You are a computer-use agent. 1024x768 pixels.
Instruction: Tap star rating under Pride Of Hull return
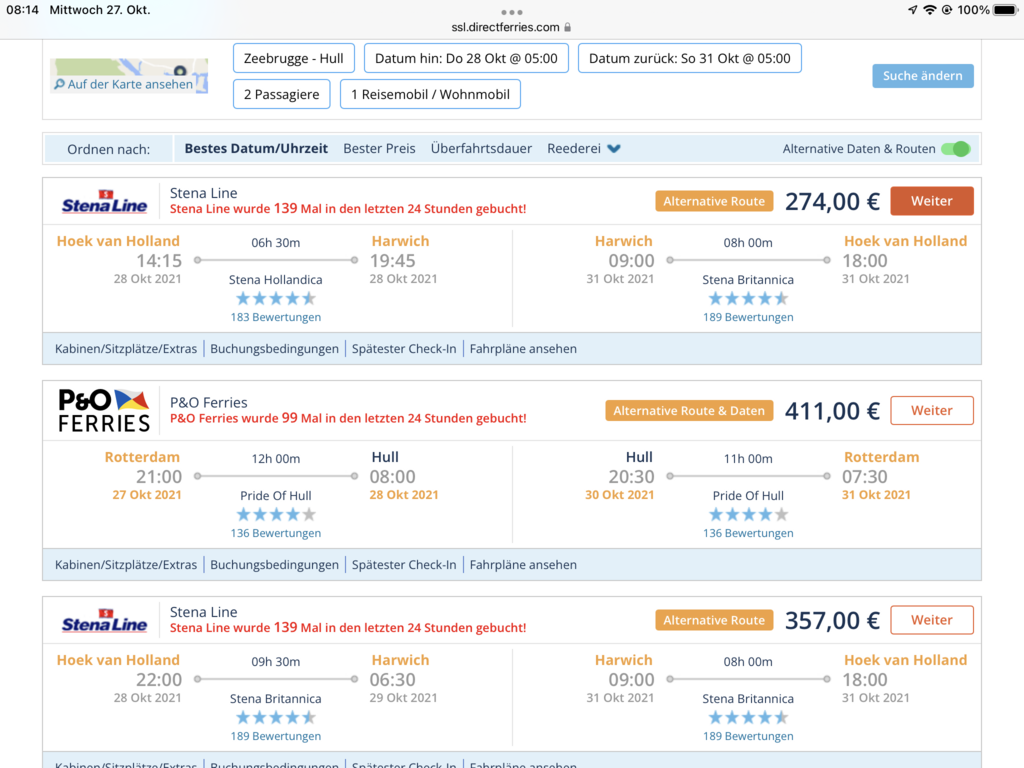(748, 515)
